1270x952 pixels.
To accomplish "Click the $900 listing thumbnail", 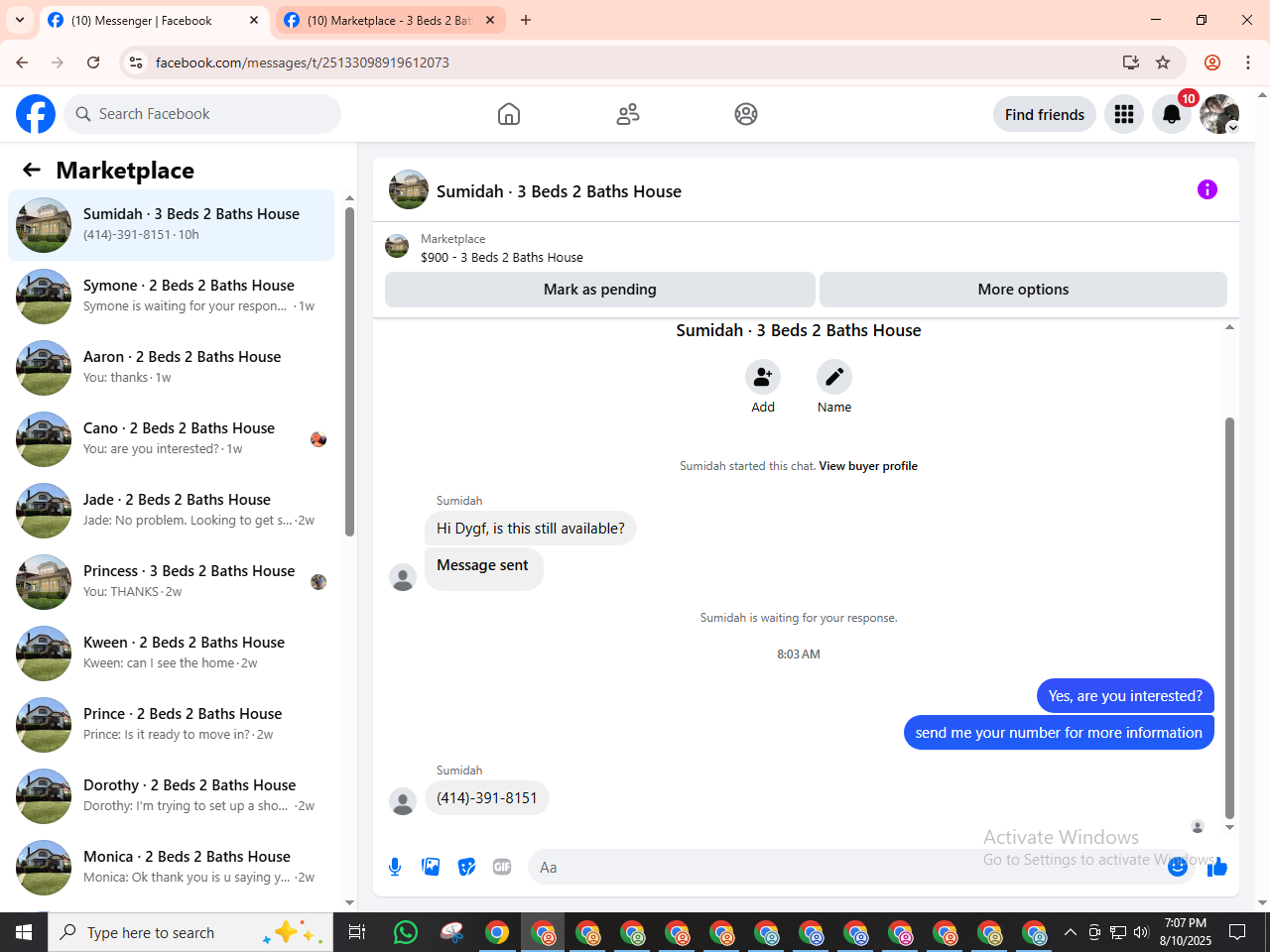I will [397, 246].
